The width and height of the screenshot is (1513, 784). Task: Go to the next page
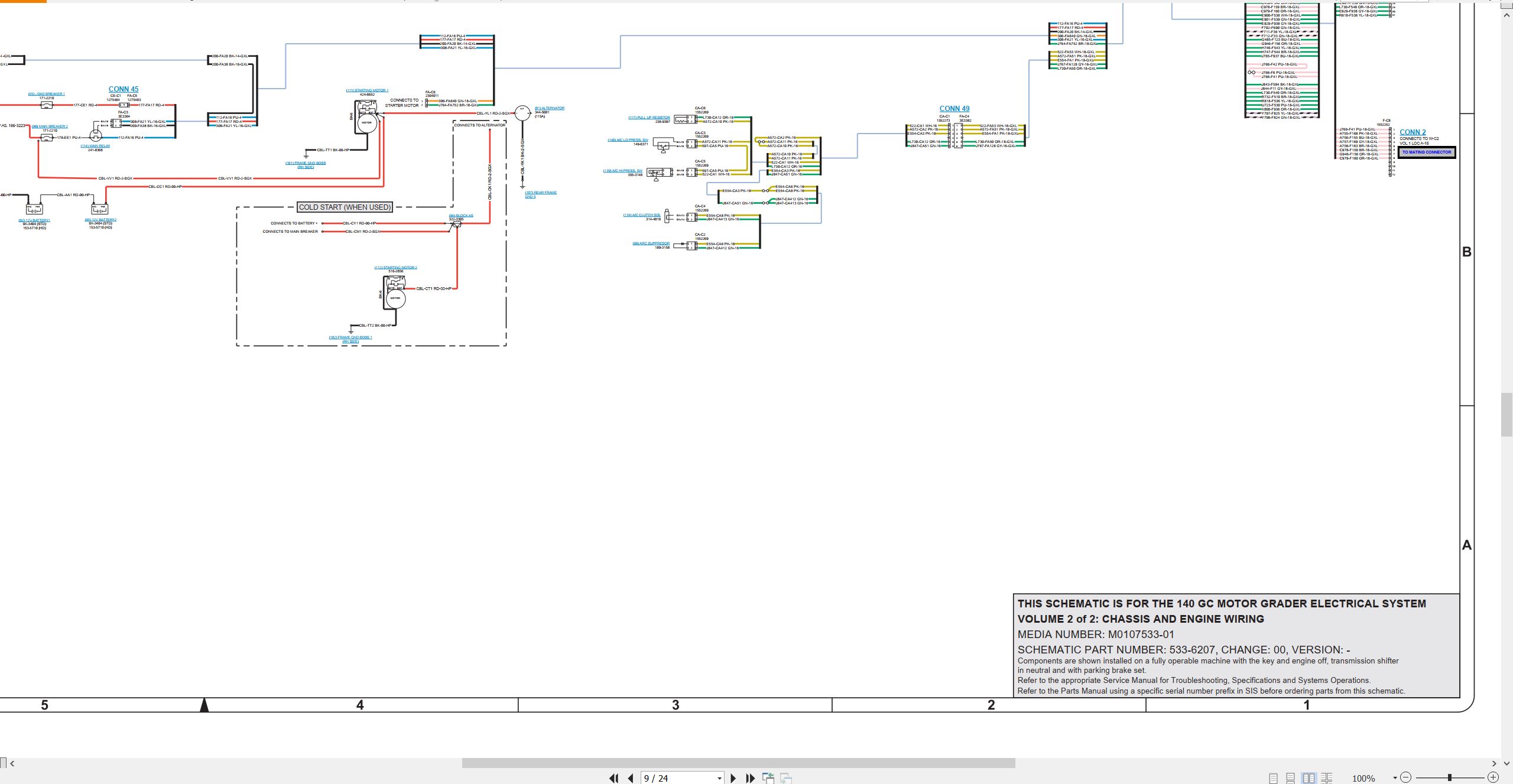(x=733, y=778)
